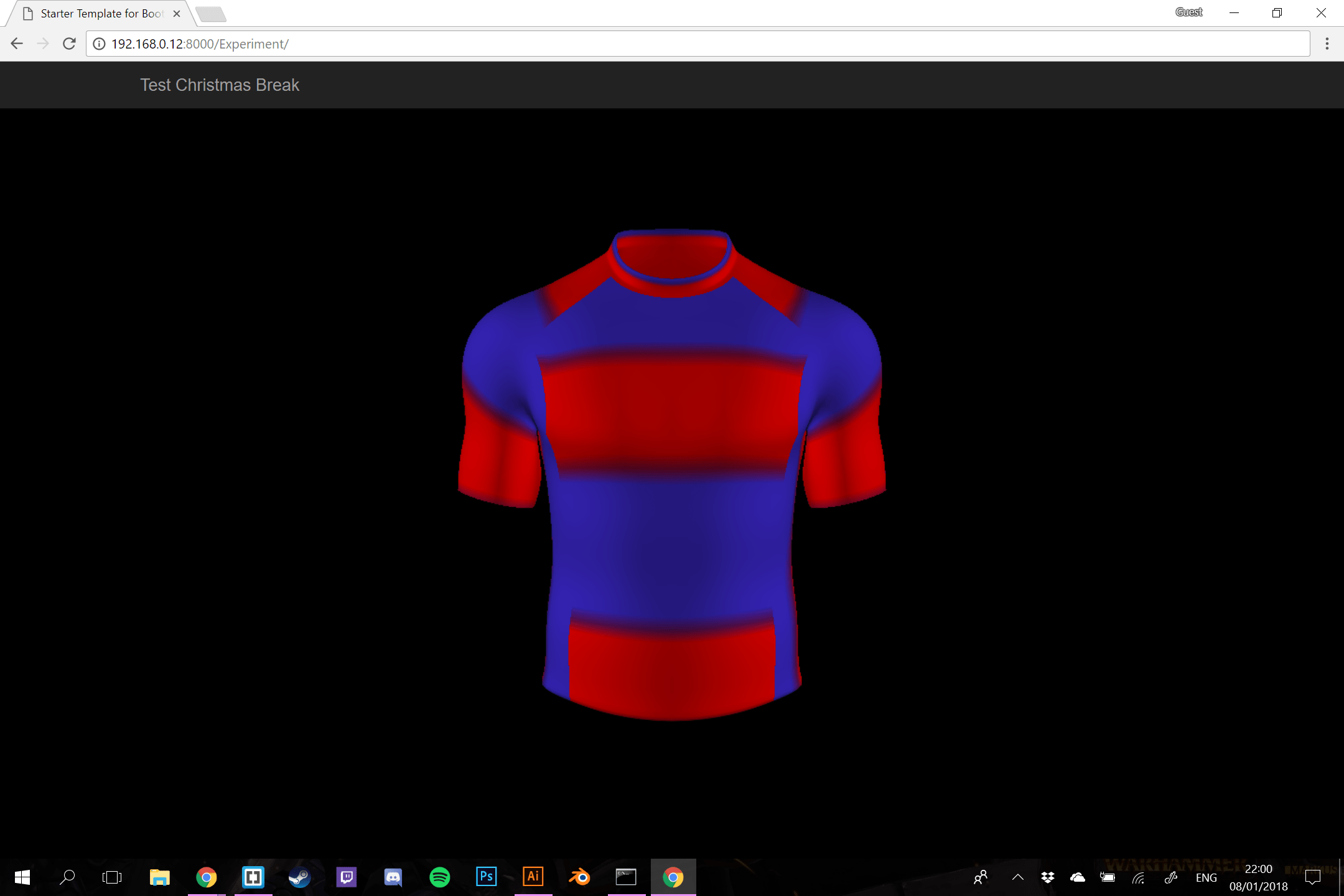Image resolution: width=1344 pixels, height=896 pixels.
Task: Click the Guest profile button
Action: pyautogui.click(x=1188, y=12)
